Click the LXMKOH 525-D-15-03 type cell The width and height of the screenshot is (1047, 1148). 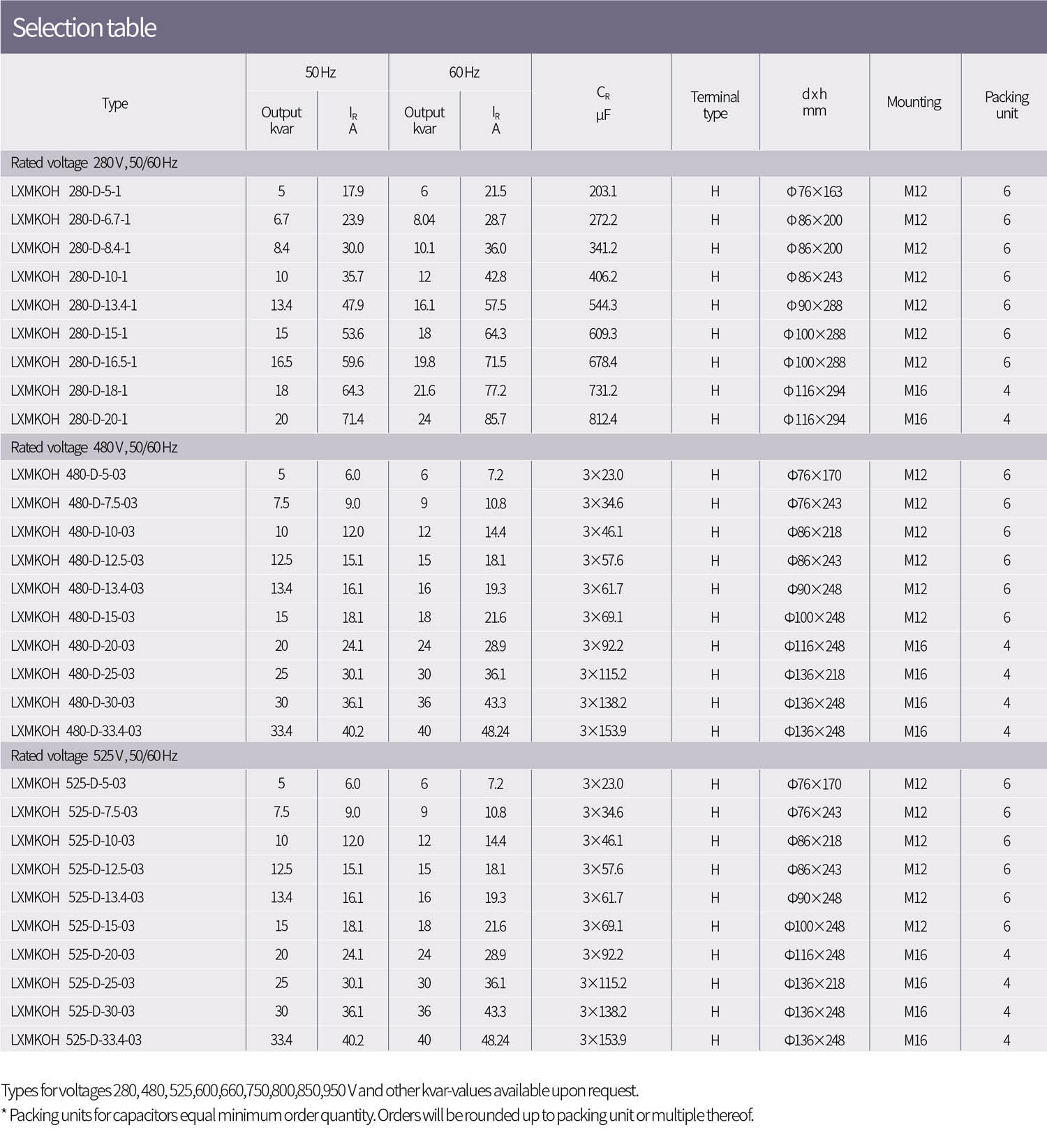(x=73, y=926)
